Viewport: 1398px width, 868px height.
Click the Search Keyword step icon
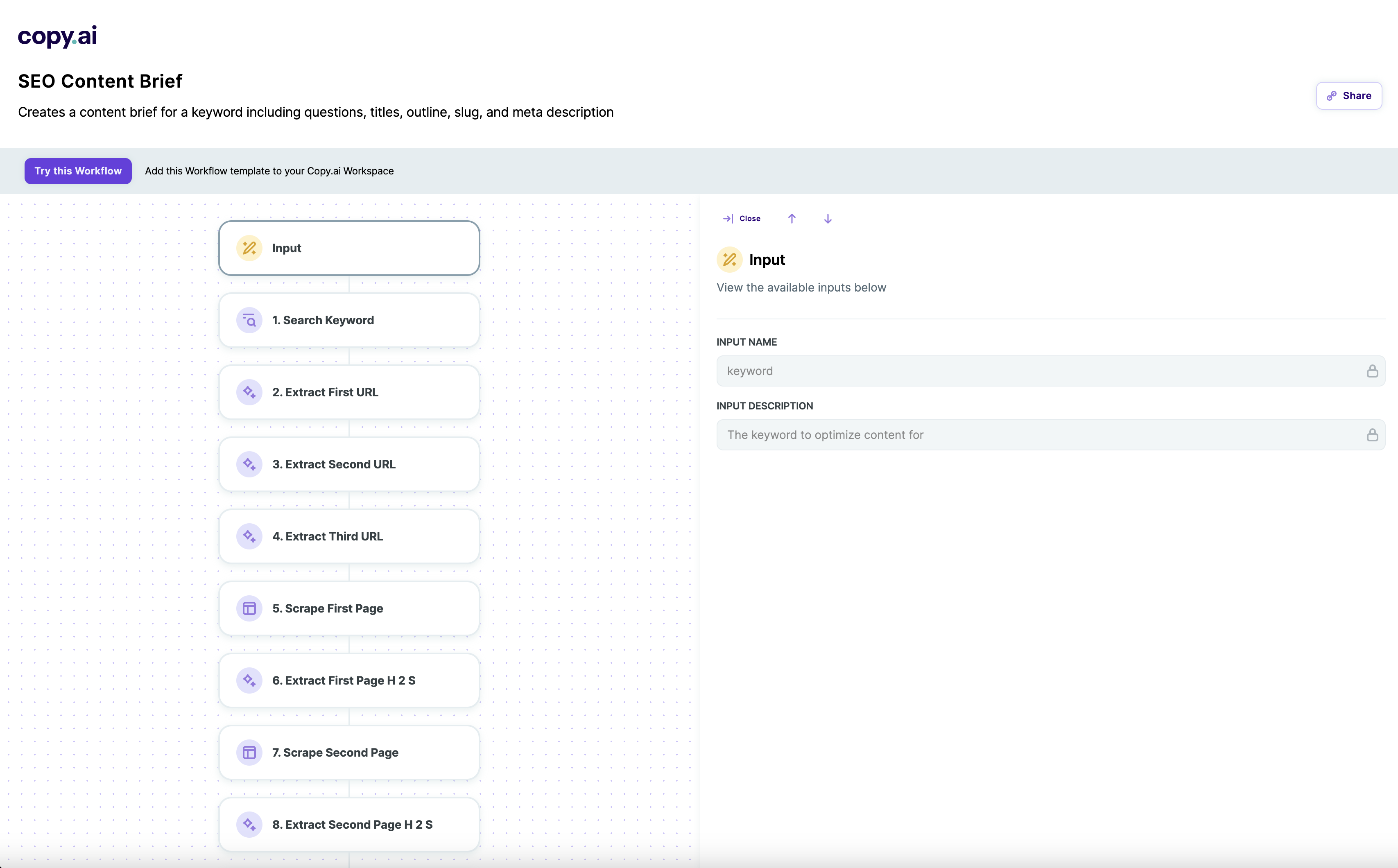click(249, 320)
